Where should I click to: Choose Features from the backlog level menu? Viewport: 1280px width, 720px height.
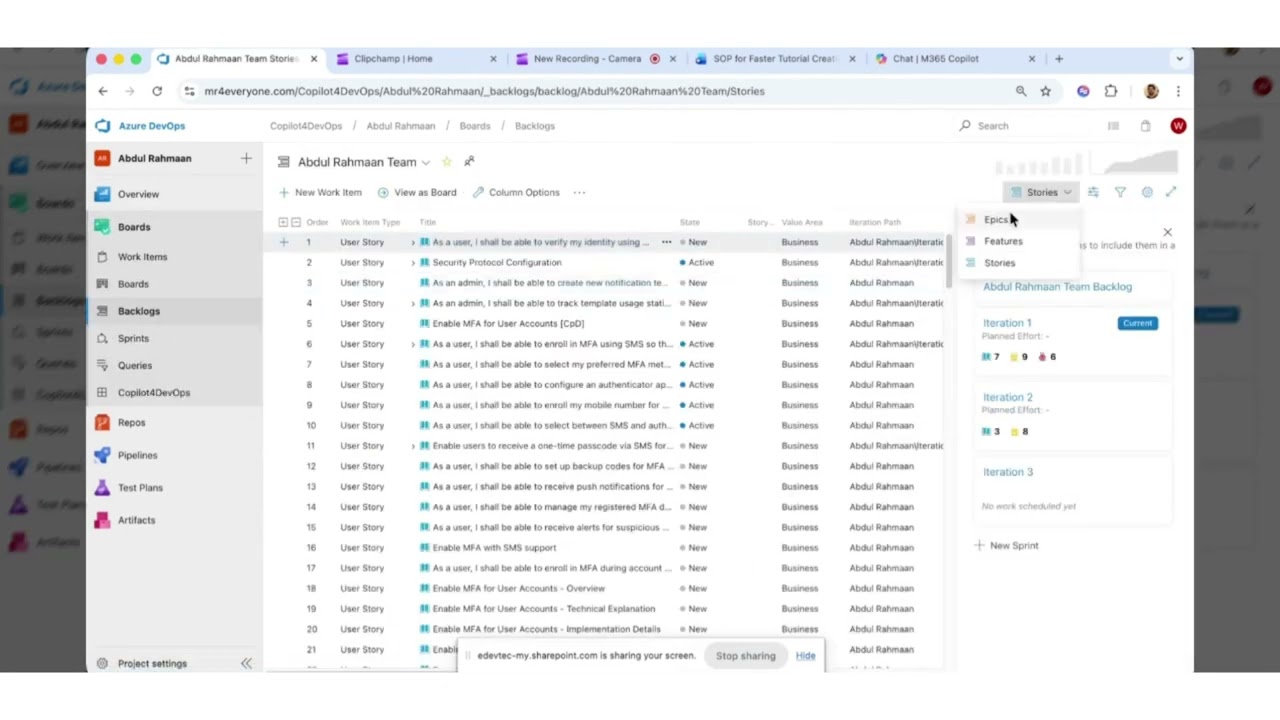(x=1003, y=241)
